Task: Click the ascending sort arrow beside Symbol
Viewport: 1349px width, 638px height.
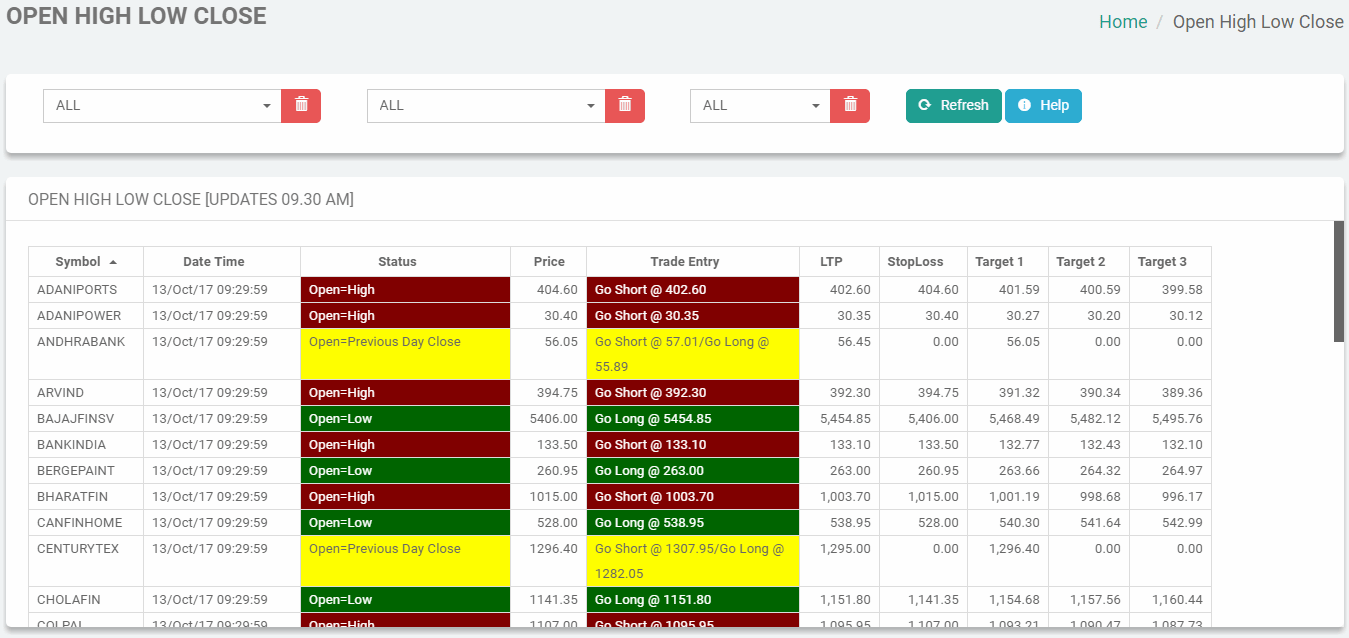Action: [x=113, y=262]
